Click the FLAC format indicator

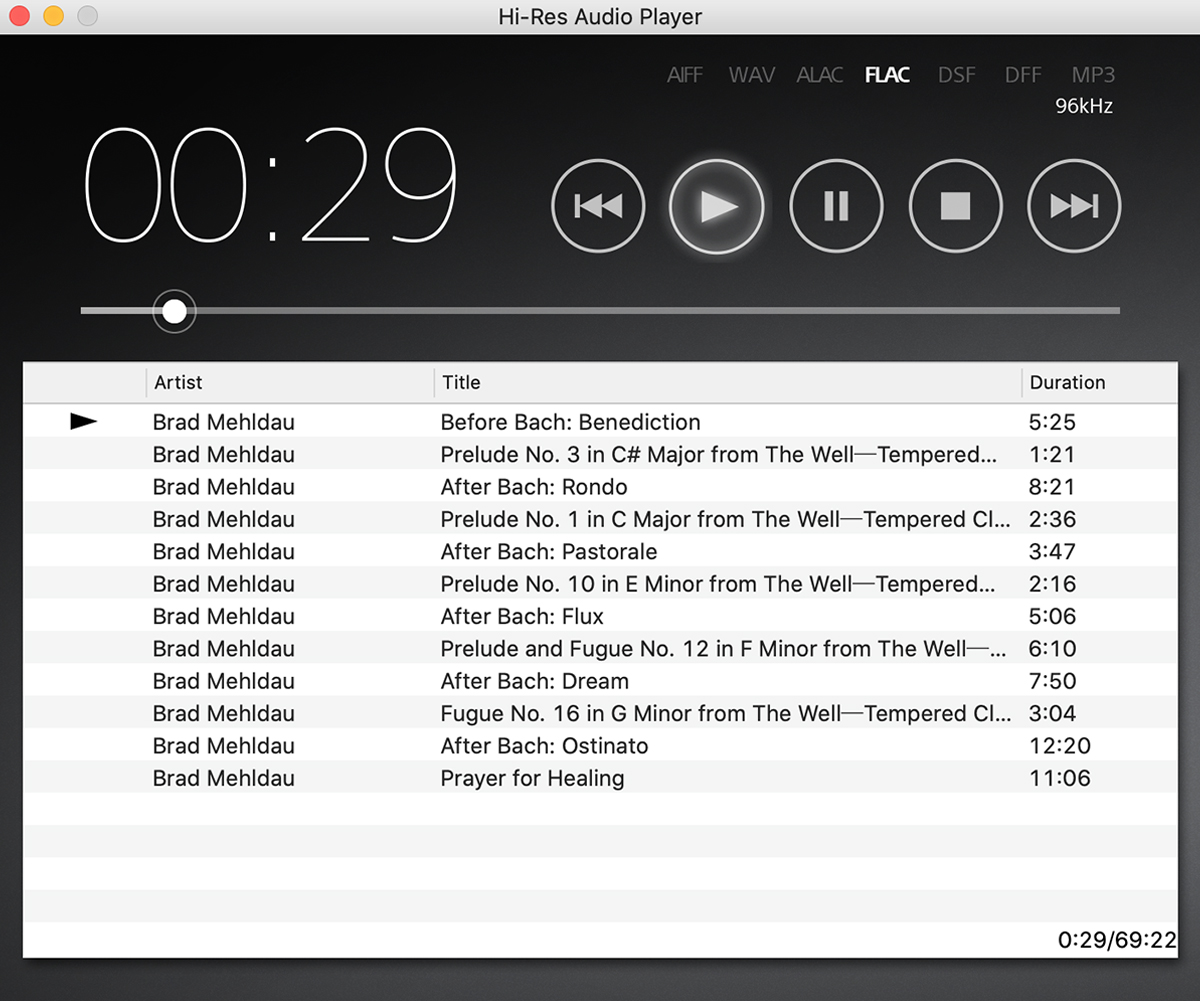coord(887,75)
